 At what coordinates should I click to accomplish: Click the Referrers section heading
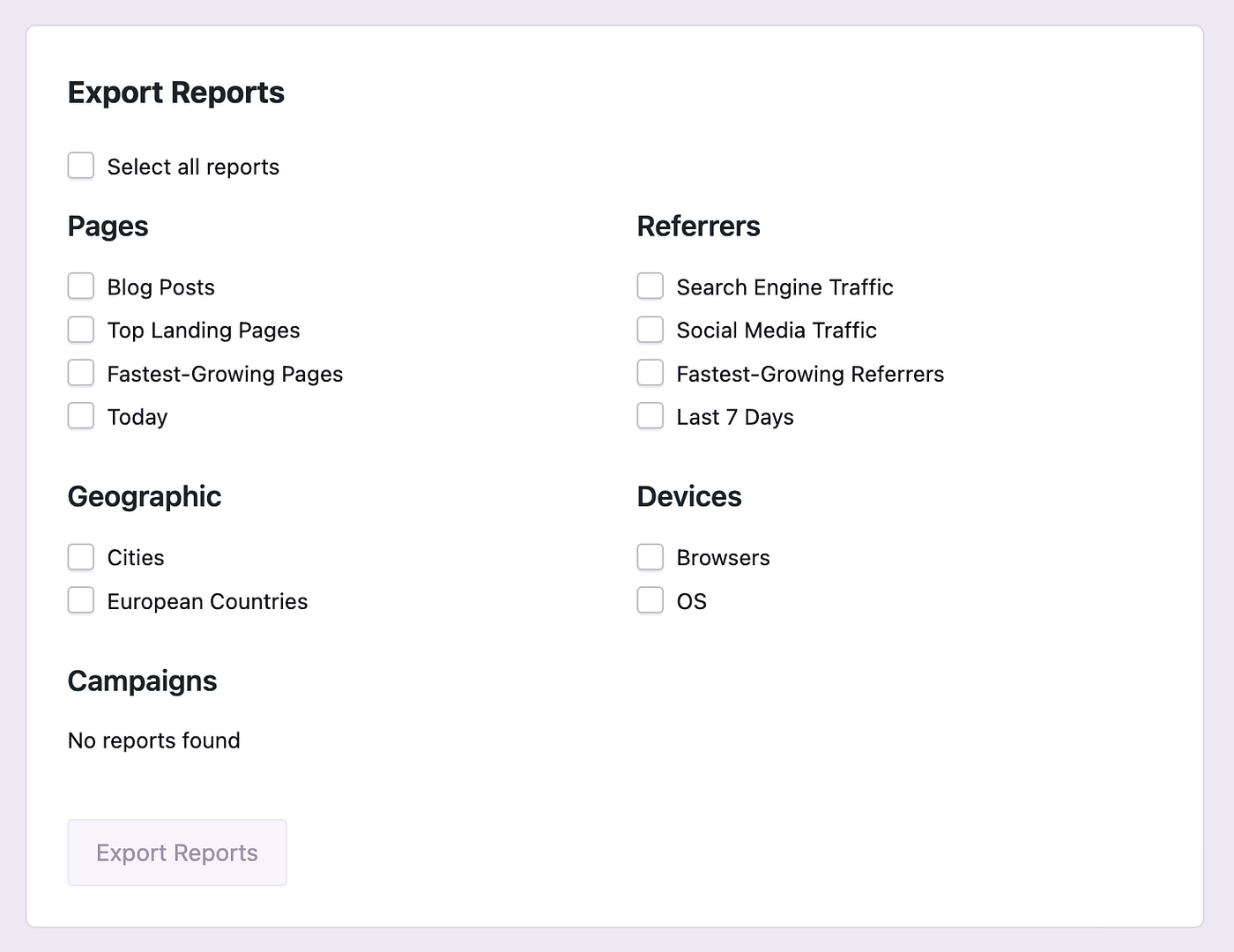(x=698, y=227)
